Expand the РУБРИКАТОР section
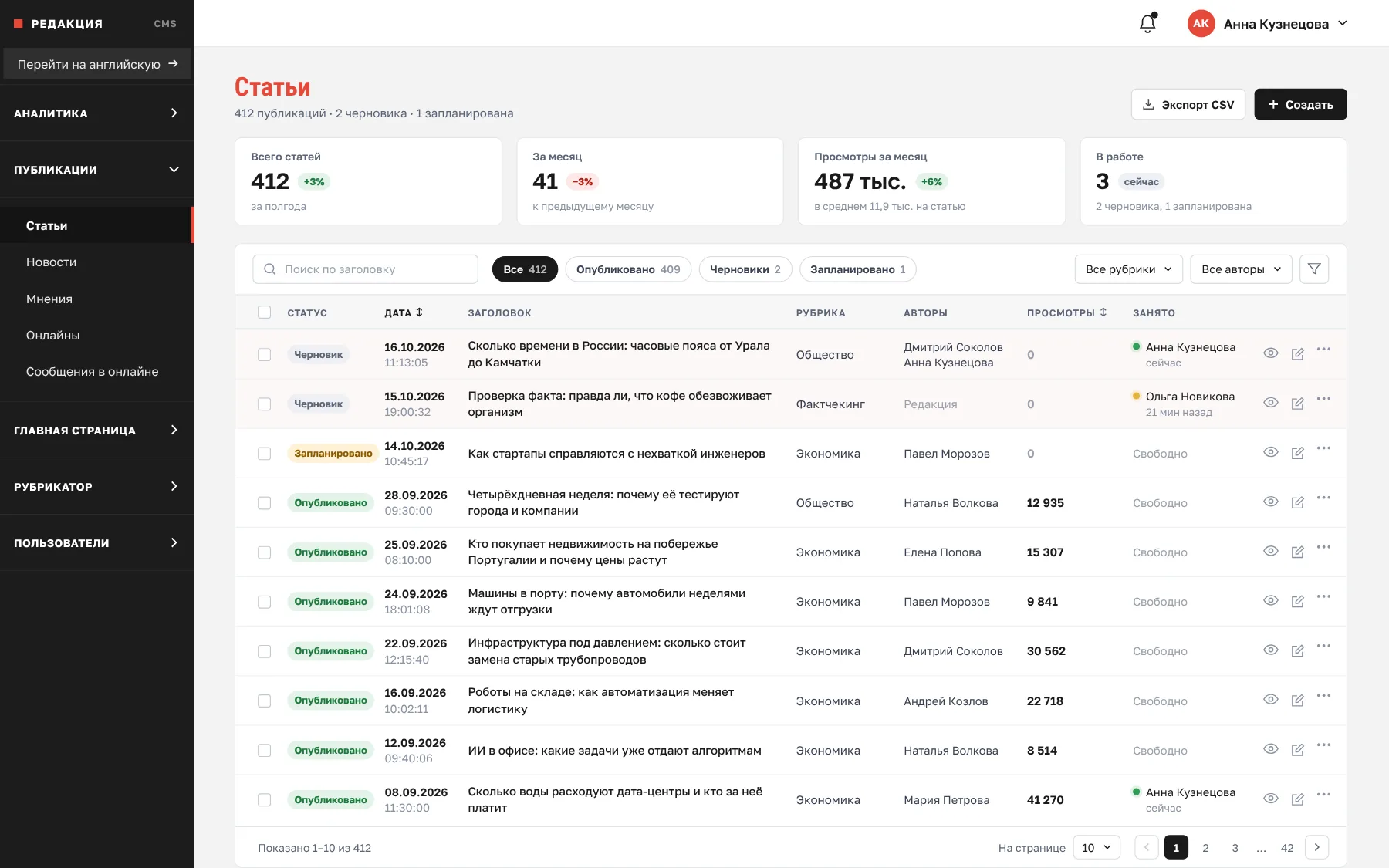This screenshot has height=868, width=1389. (x=96, y=486)
